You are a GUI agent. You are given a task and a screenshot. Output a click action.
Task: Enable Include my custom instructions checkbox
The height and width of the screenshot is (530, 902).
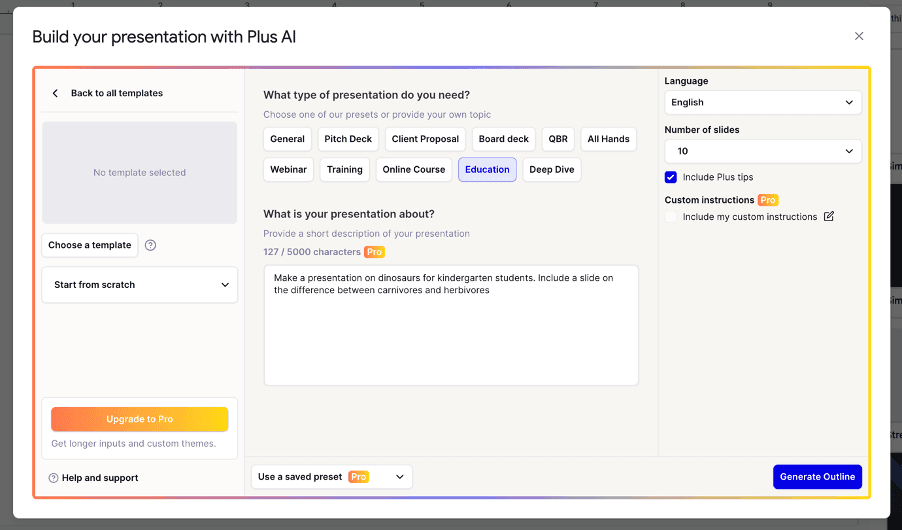point(671,217)
